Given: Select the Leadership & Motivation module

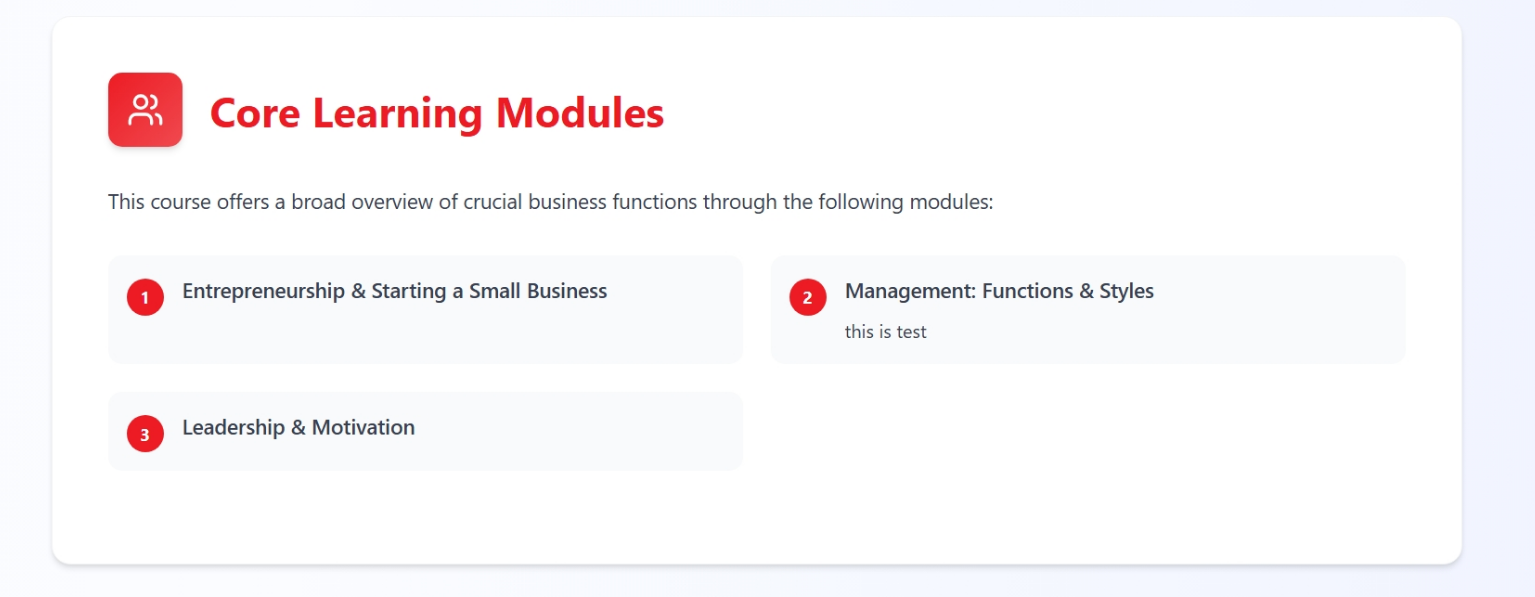Looking at the screenshot, I should click(298, 427).
